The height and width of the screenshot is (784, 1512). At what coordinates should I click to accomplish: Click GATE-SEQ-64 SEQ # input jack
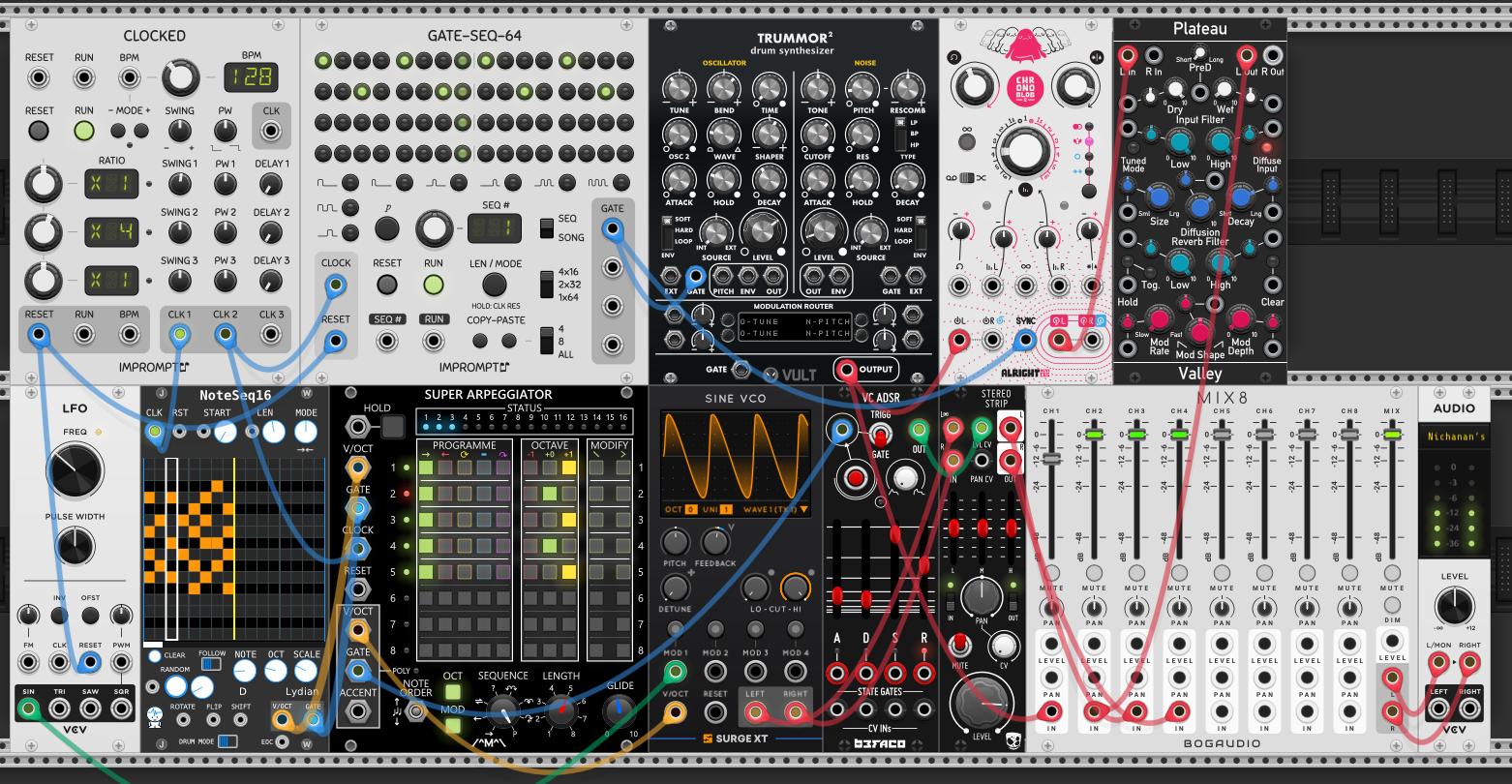pyautogui.click(x=387, y=341)
